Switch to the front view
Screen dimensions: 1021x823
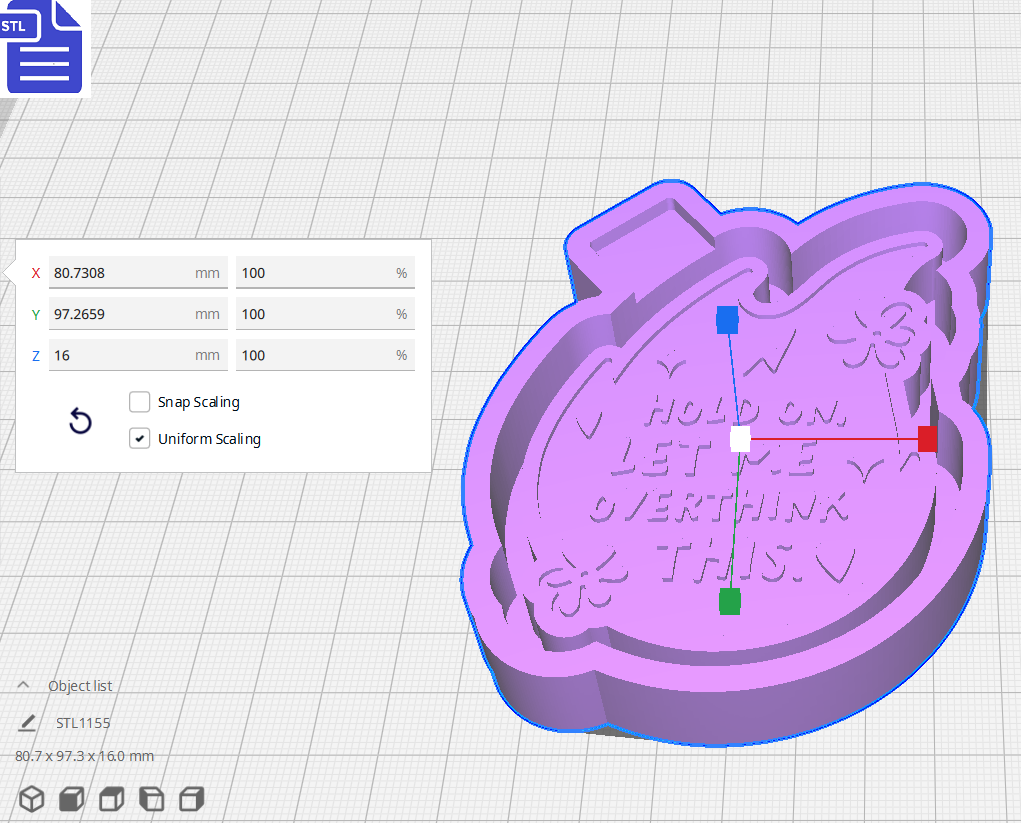tap(70, 799)
